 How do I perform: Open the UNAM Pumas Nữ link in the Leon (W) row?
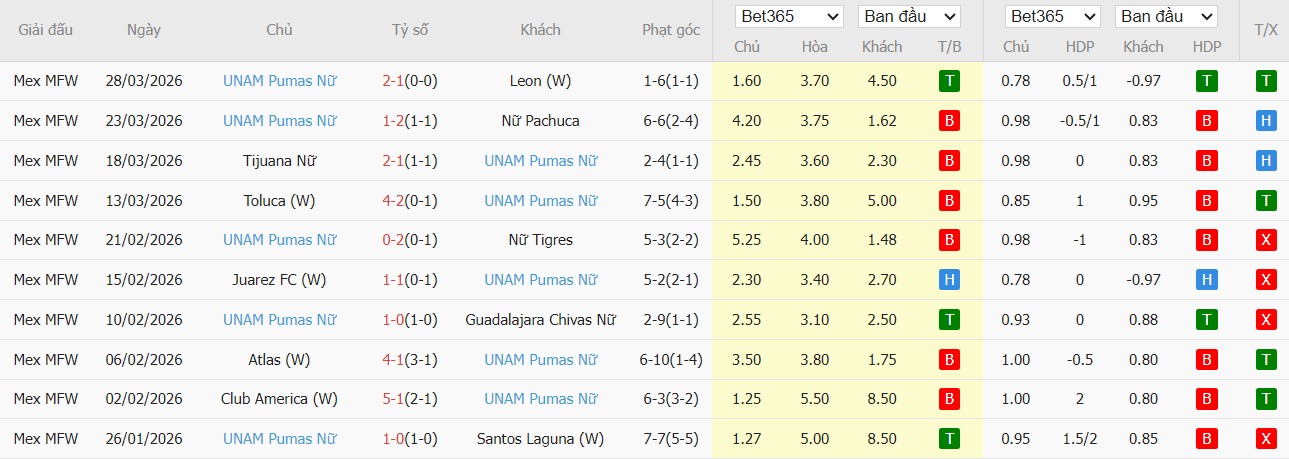[280, 81]
